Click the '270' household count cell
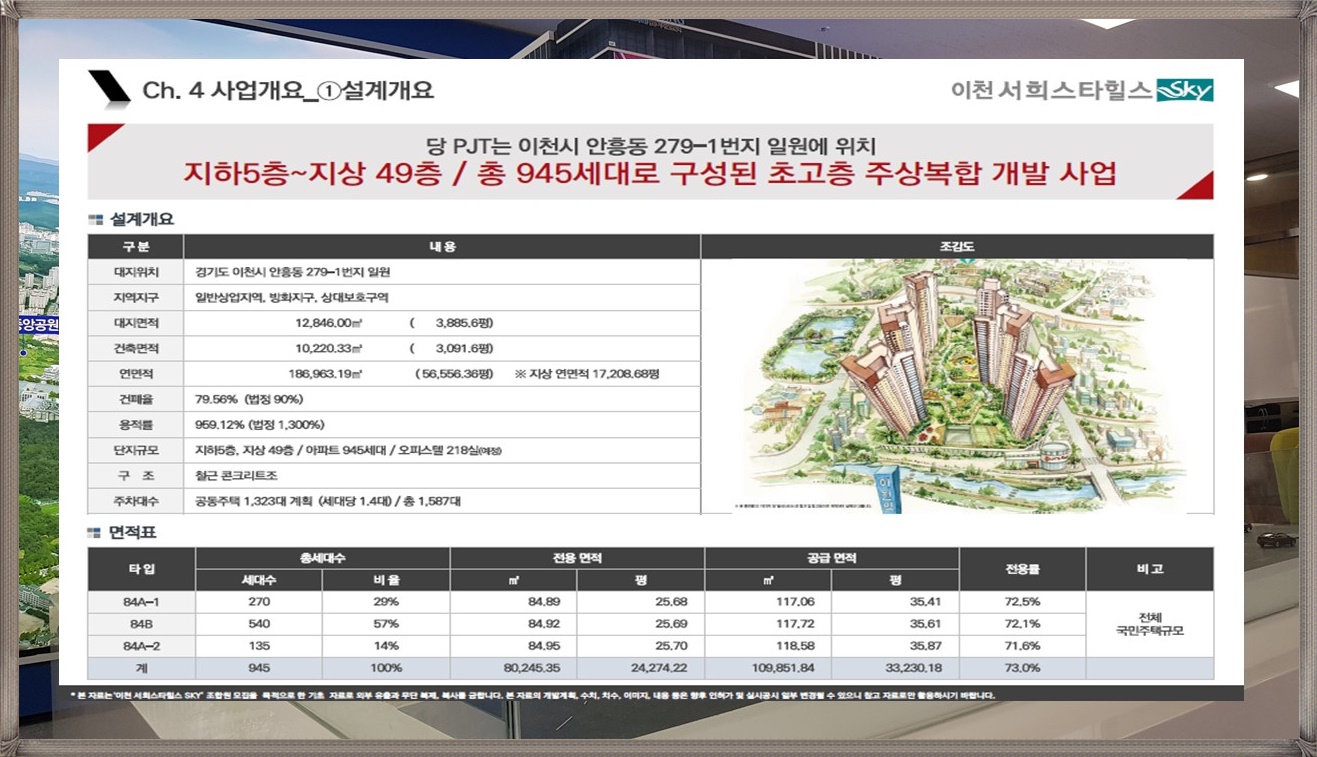 [259, 602]
